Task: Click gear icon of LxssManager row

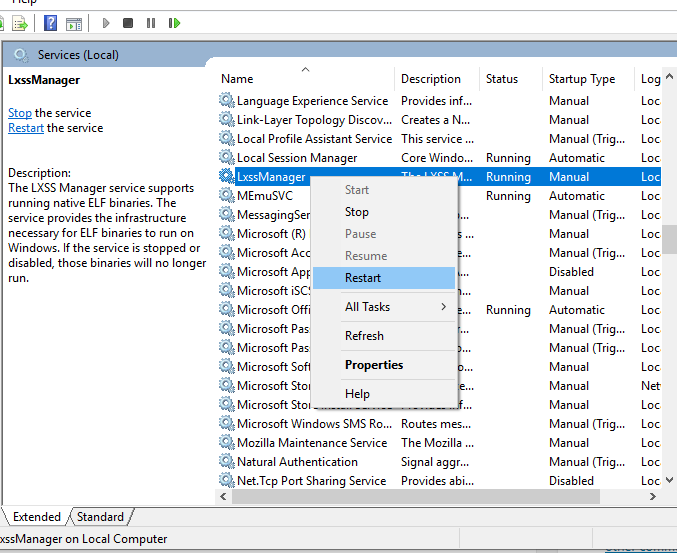Action: (226, 176)
